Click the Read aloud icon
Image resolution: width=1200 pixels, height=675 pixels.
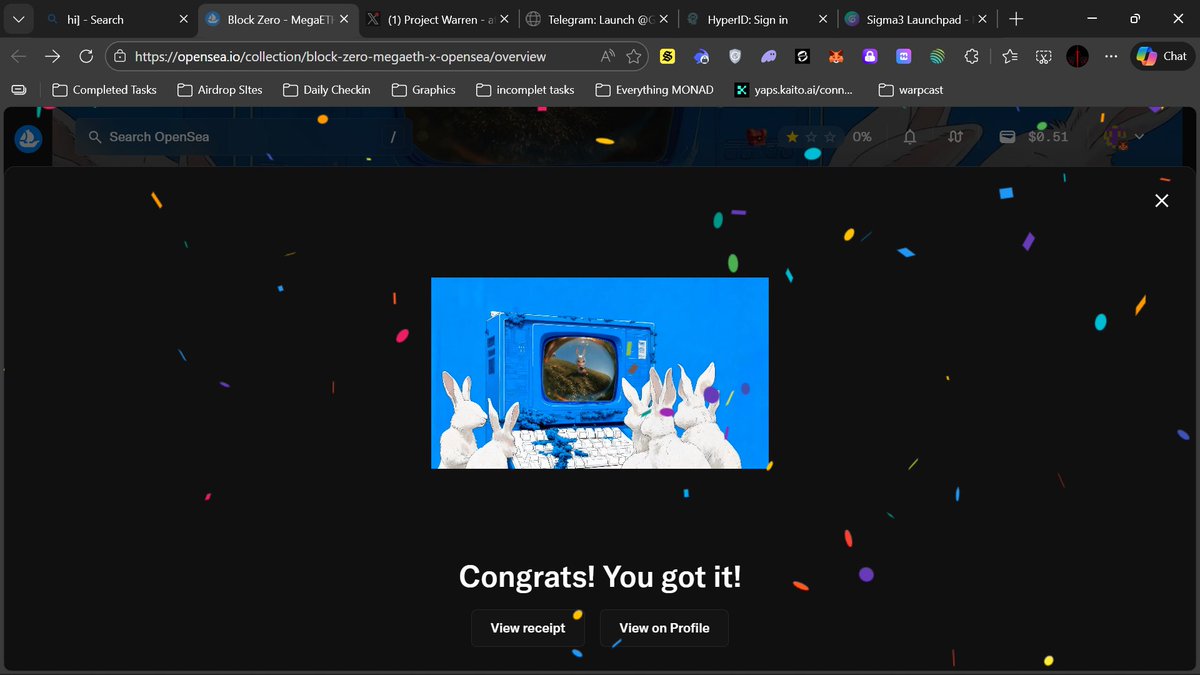click(608, 57)
